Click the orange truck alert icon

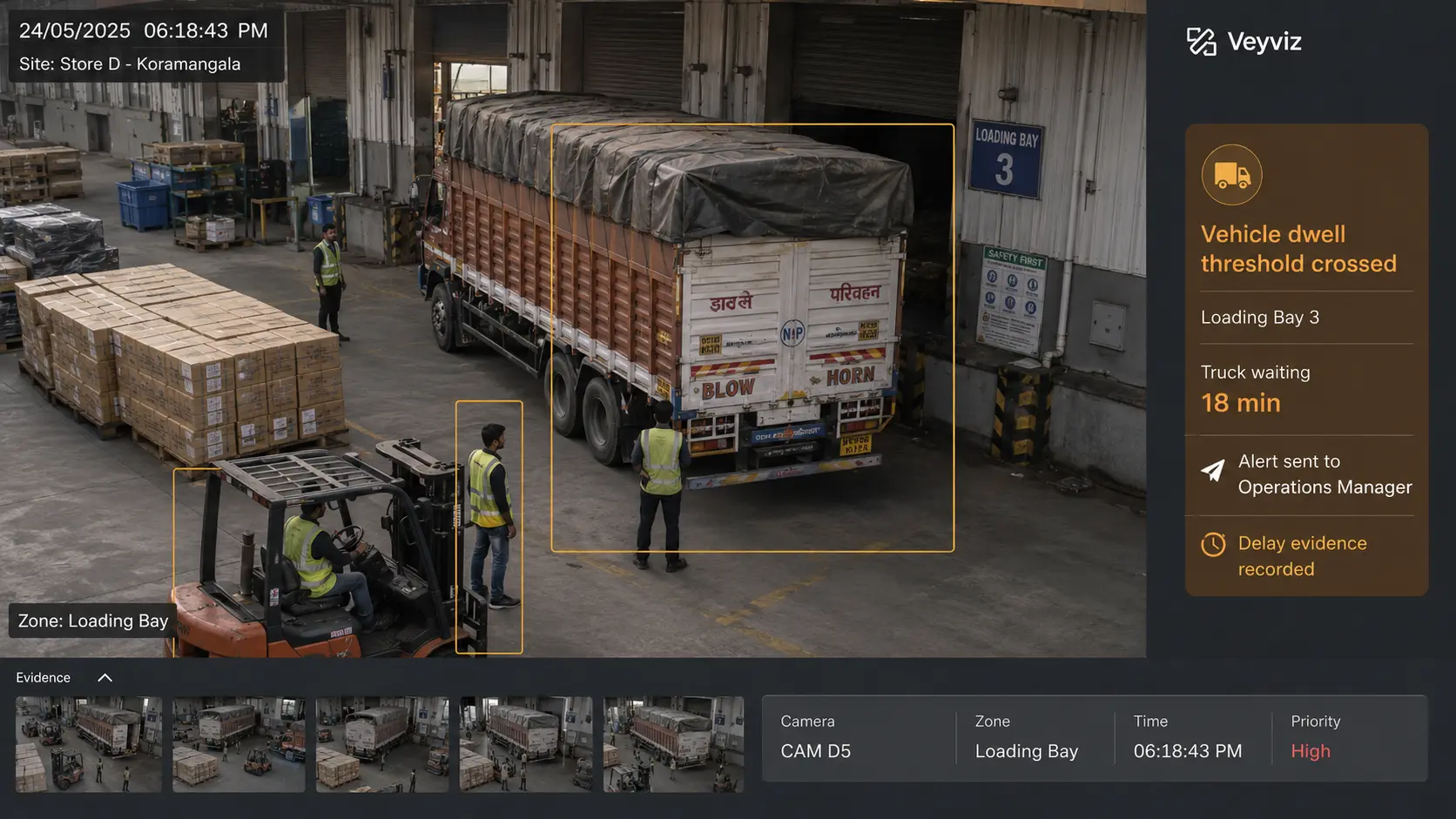(x=1231, y=175)
